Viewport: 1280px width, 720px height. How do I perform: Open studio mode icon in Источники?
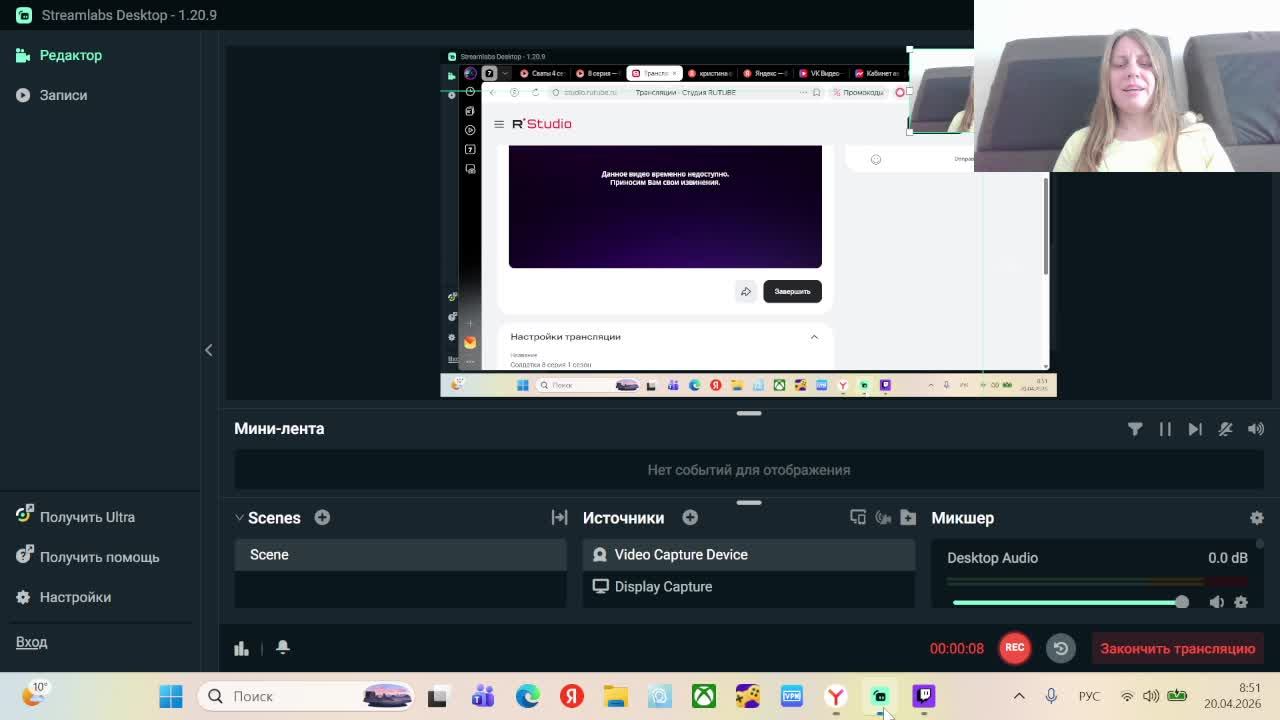[858, 517]
